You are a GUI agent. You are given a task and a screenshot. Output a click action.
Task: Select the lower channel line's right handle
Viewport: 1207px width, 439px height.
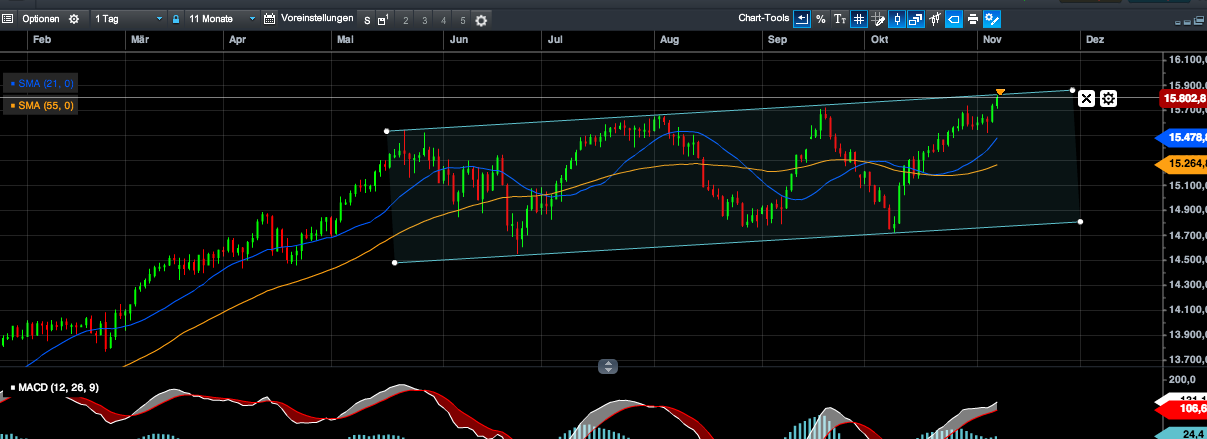pyautogui.click(x=1081, y=221)
